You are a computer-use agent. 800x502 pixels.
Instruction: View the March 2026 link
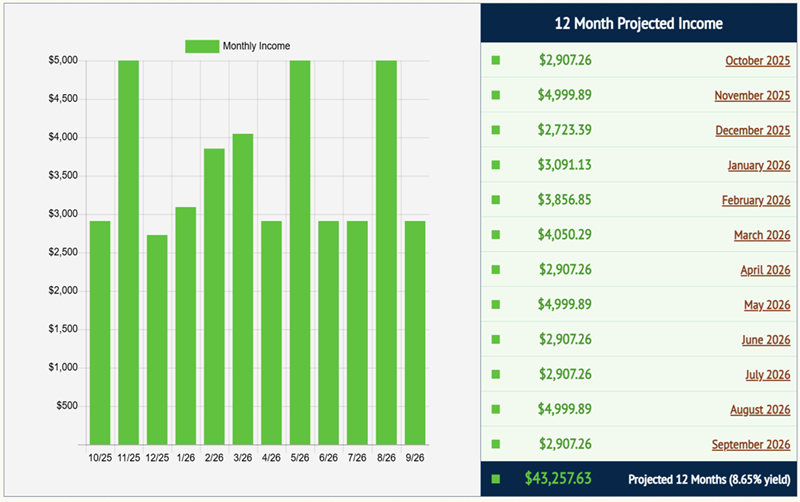763,235
